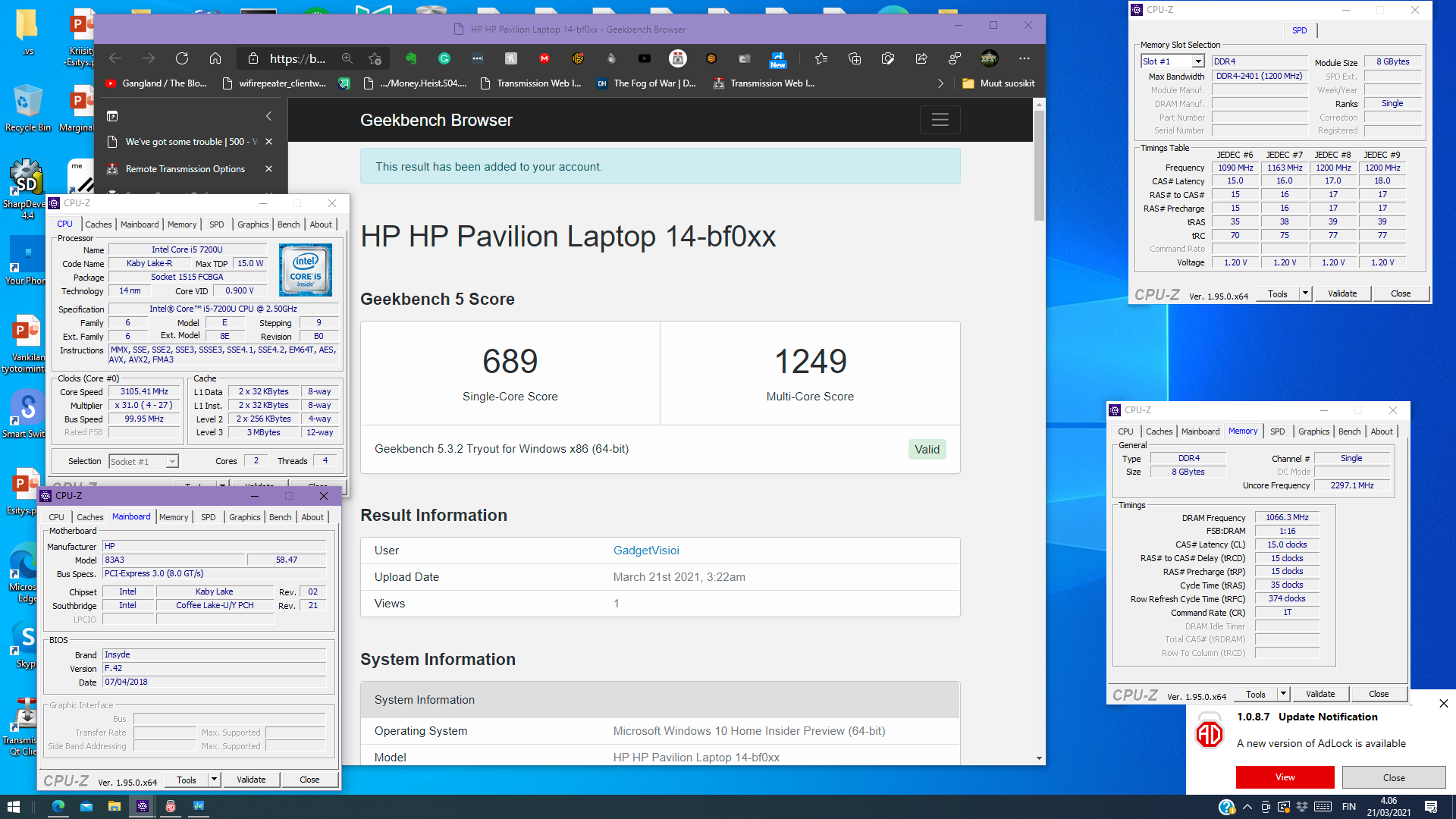Viewport: 1456px width, 819px height.
Task: Click the scrollbar down arrow in browser
Action: tap(1039, 758)
